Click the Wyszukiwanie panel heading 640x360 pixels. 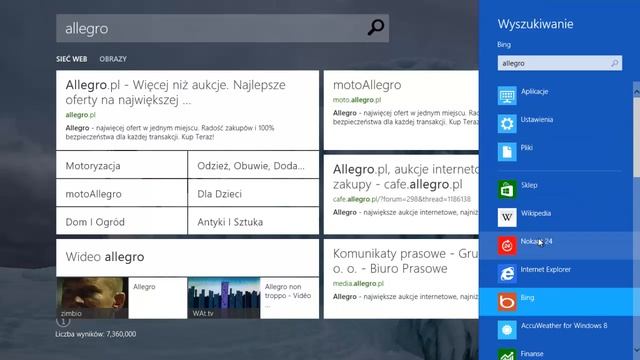point(535,24)
